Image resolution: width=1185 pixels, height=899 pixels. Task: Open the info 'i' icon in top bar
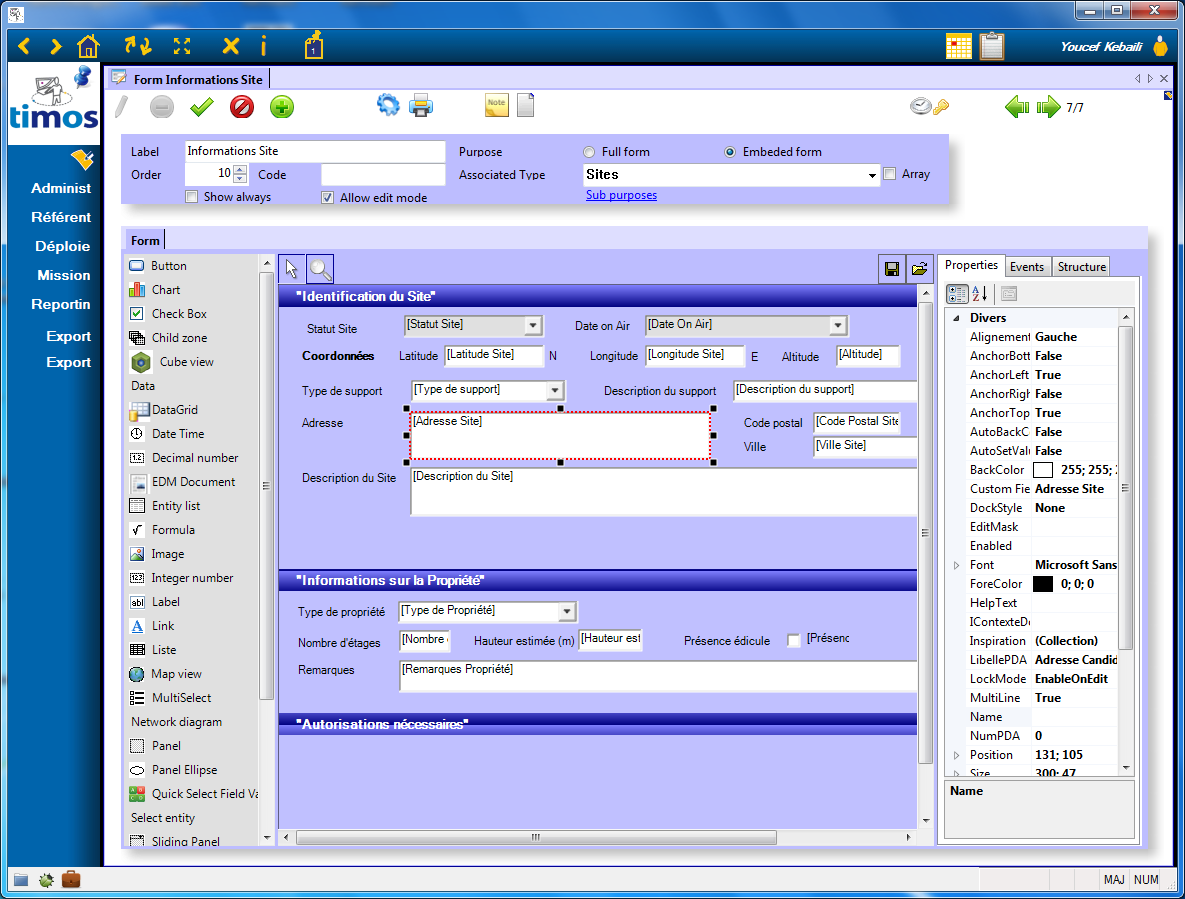(x=264, y=47)
